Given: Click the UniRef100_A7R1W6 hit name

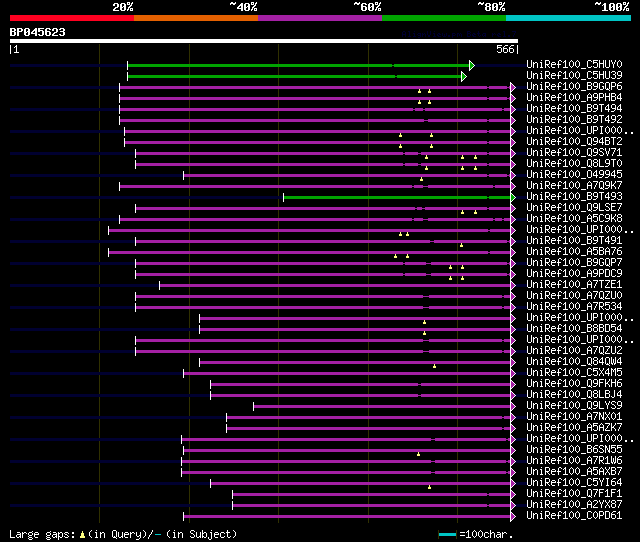Looking at the screenshot, I should [x=574, y=461].
